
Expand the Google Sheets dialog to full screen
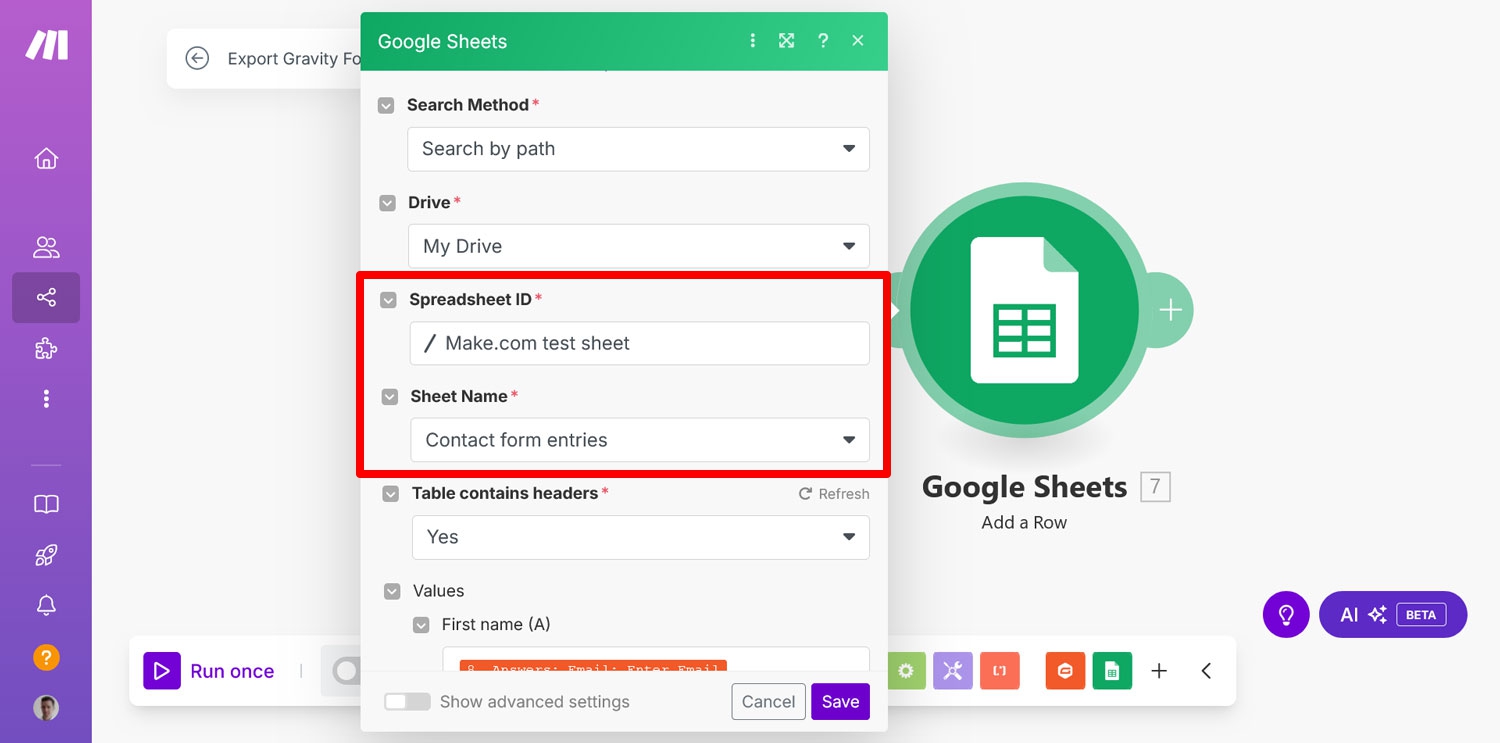click(787, 41)
